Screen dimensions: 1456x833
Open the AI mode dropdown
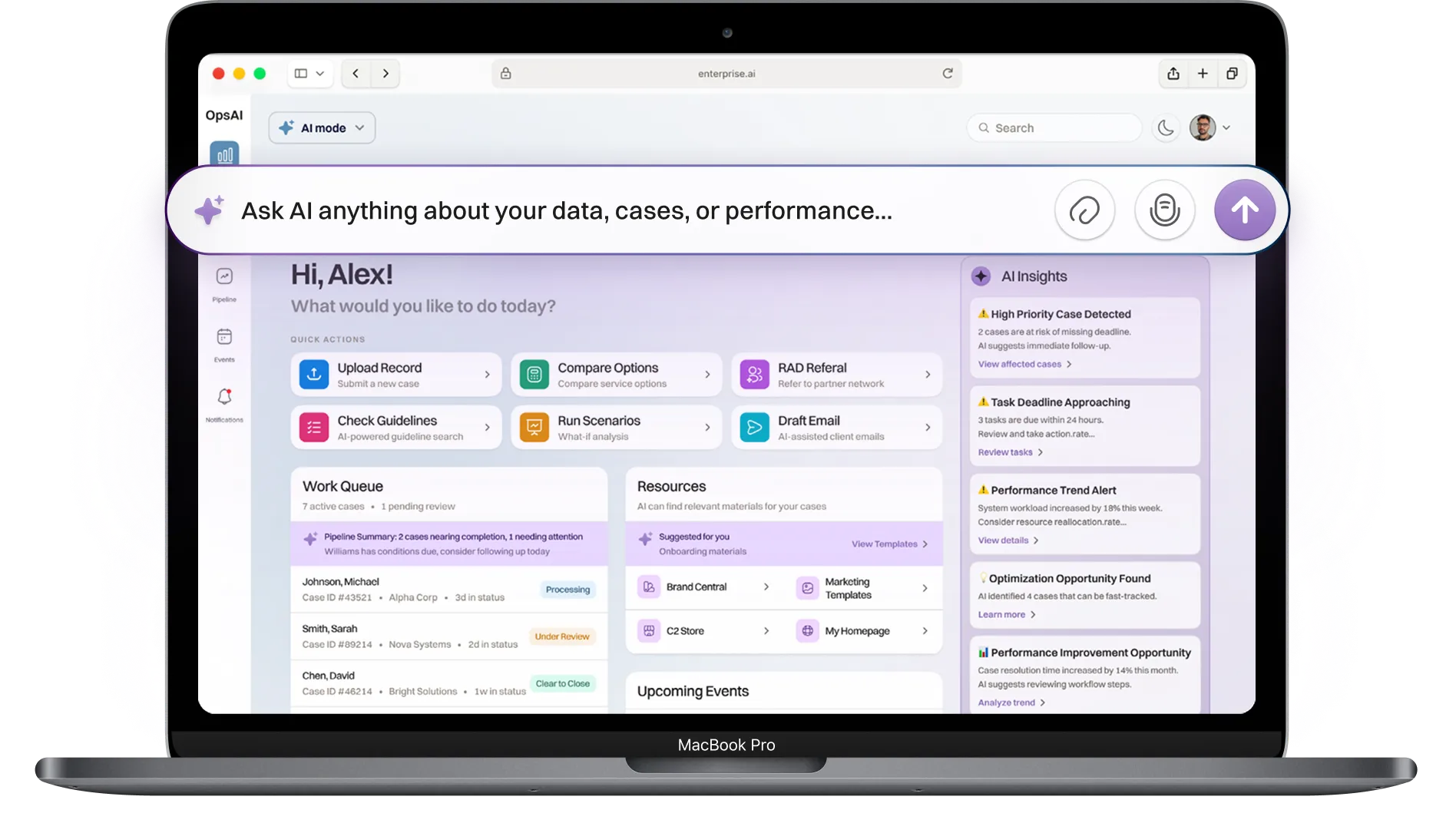click(x=322, y=127)
